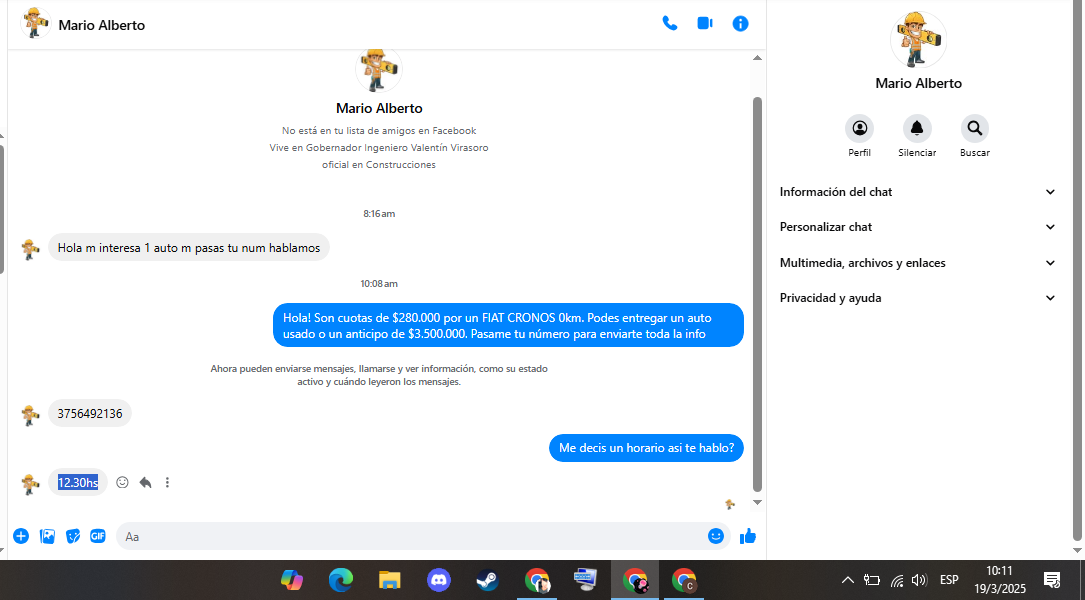Open more actions plus icon
This screenshot has width=1085, height=600.
tap(21, 536)
